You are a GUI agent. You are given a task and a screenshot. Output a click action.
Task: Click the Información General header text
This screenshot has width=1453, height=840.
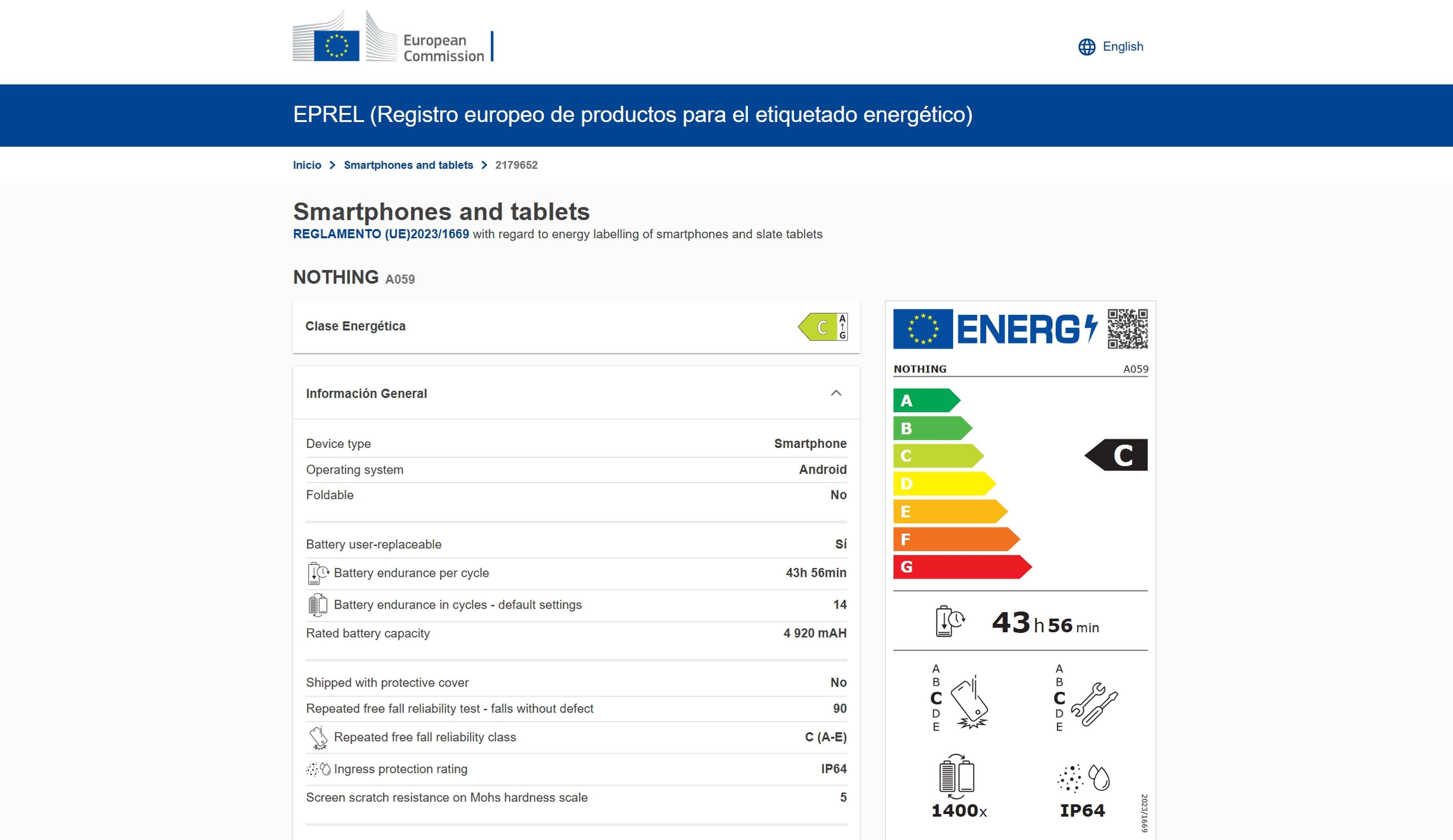[366, 393]
